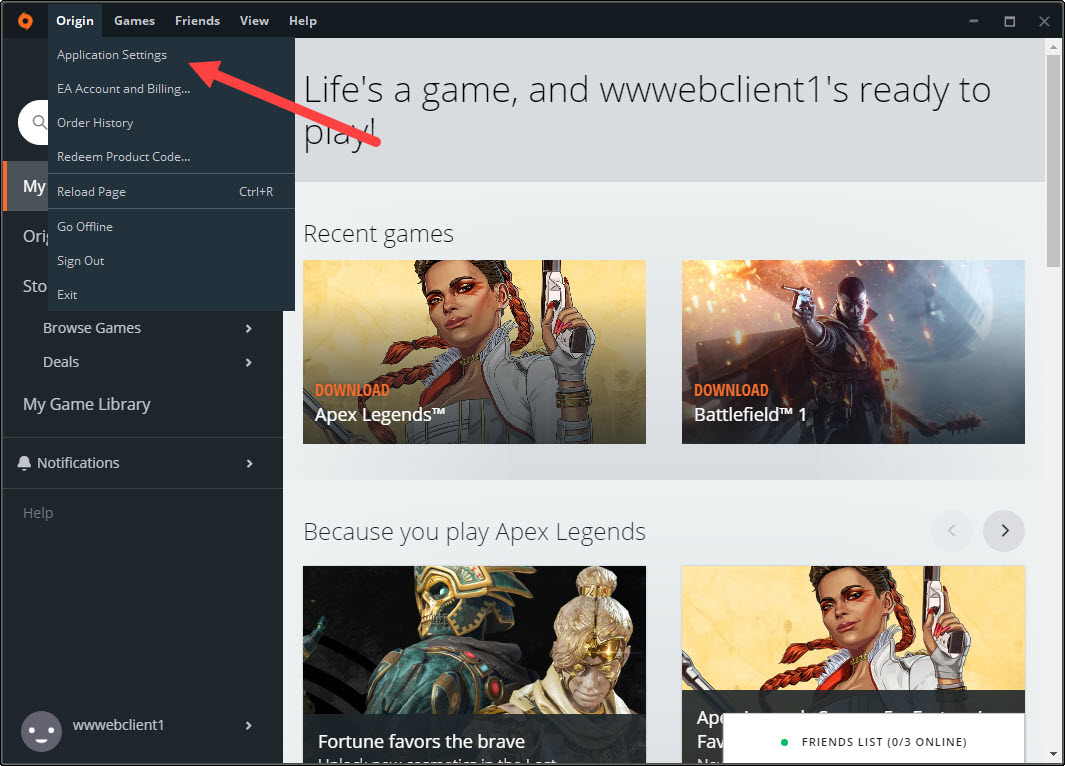Expand the Notifications flyout
Image resolution: width=1065 pixels, height=766 pixels.
[x=249, y=463]
